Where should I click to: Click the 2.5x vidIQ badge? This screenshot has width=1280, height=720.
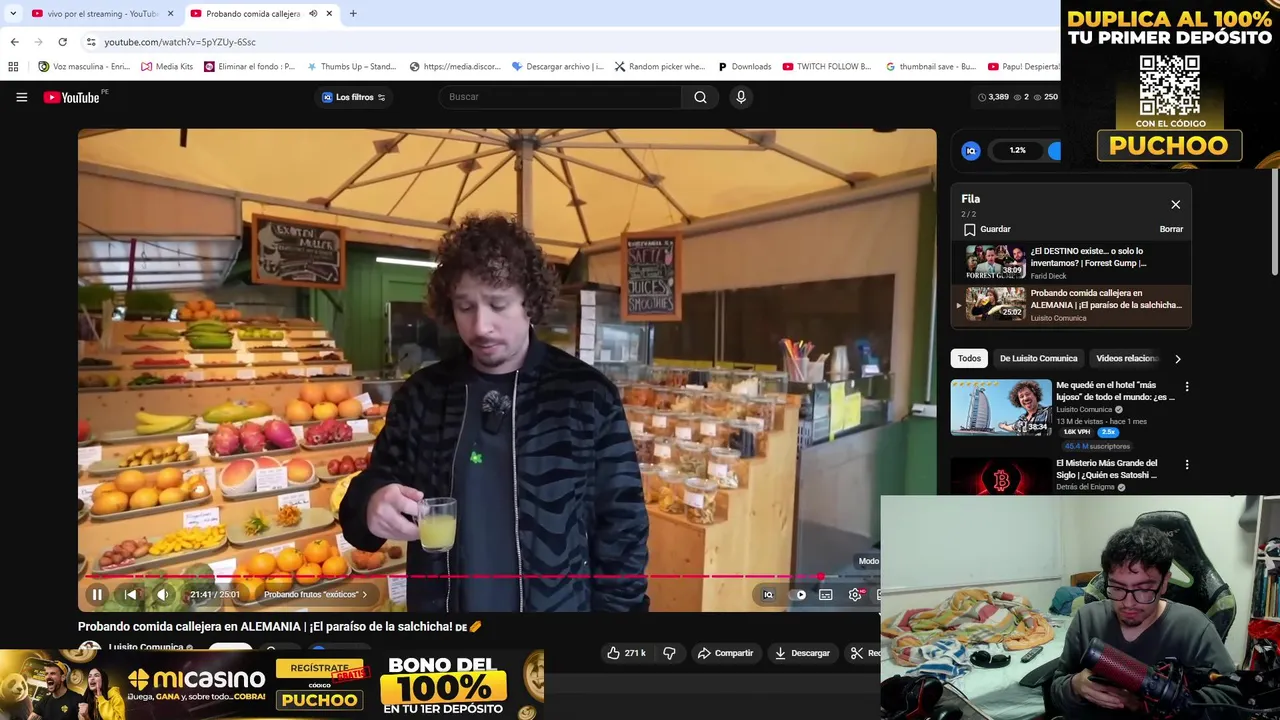(1107, 432)
